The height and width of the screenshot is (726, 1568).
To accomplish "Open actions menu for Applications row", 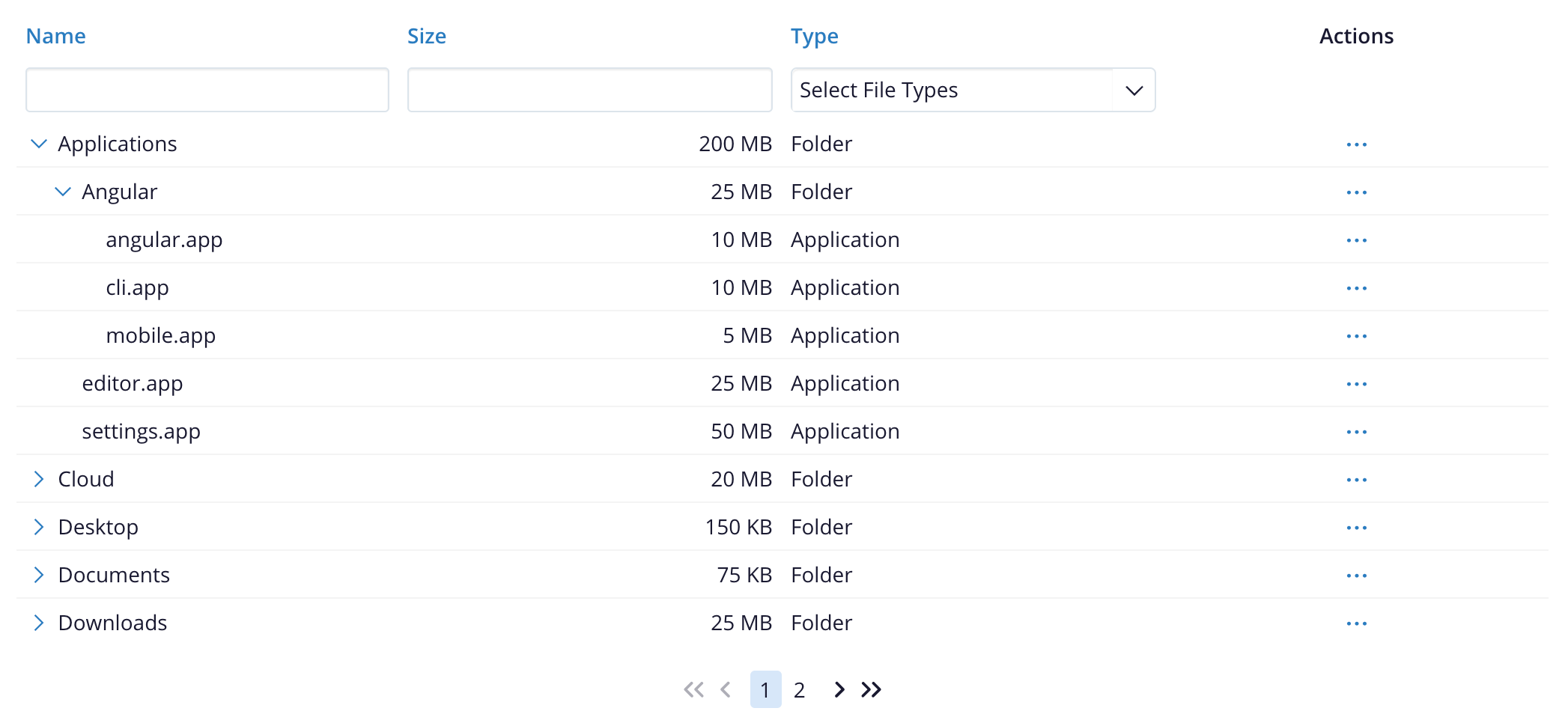I will point(1356,144).
